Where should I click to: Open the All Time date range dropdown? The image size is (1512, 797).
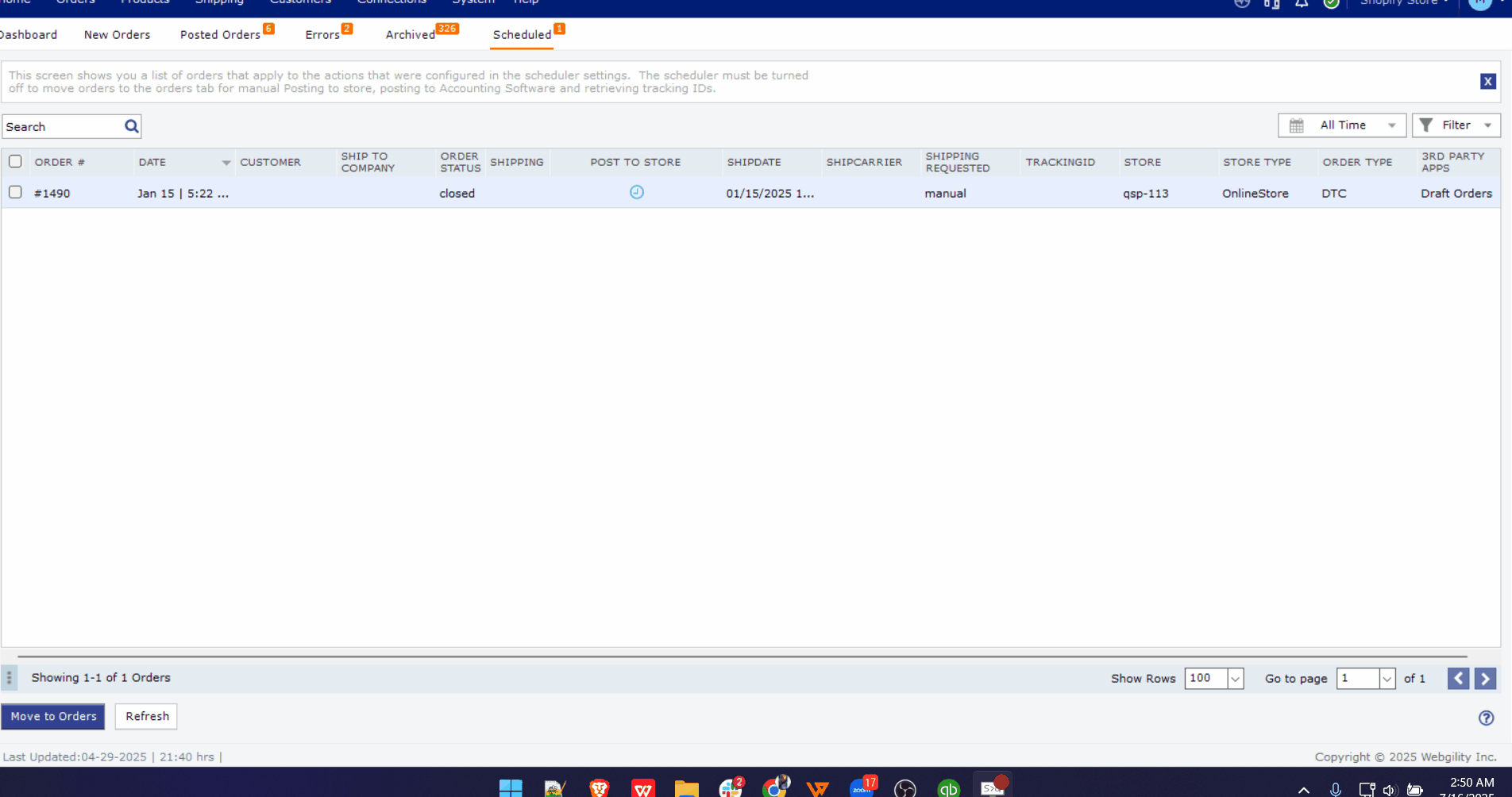1342,125
